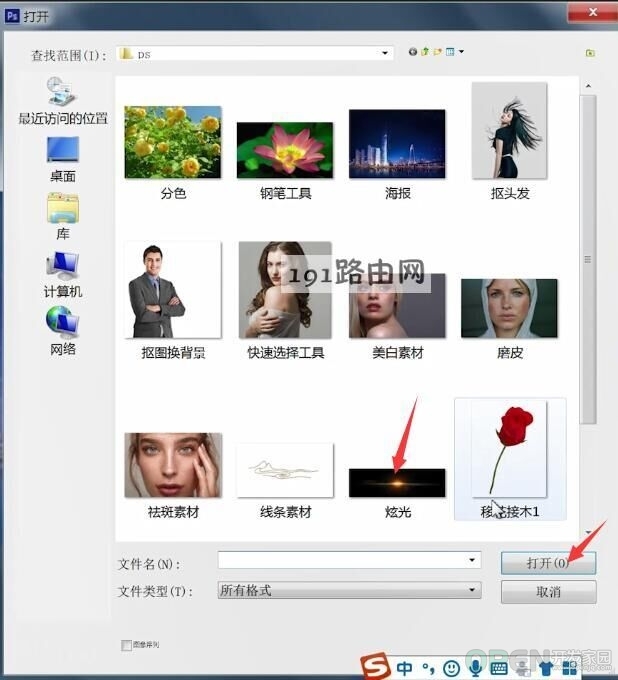618x680 pixels.
Task: Go back using the round back icon
Action: coord(412,52)
